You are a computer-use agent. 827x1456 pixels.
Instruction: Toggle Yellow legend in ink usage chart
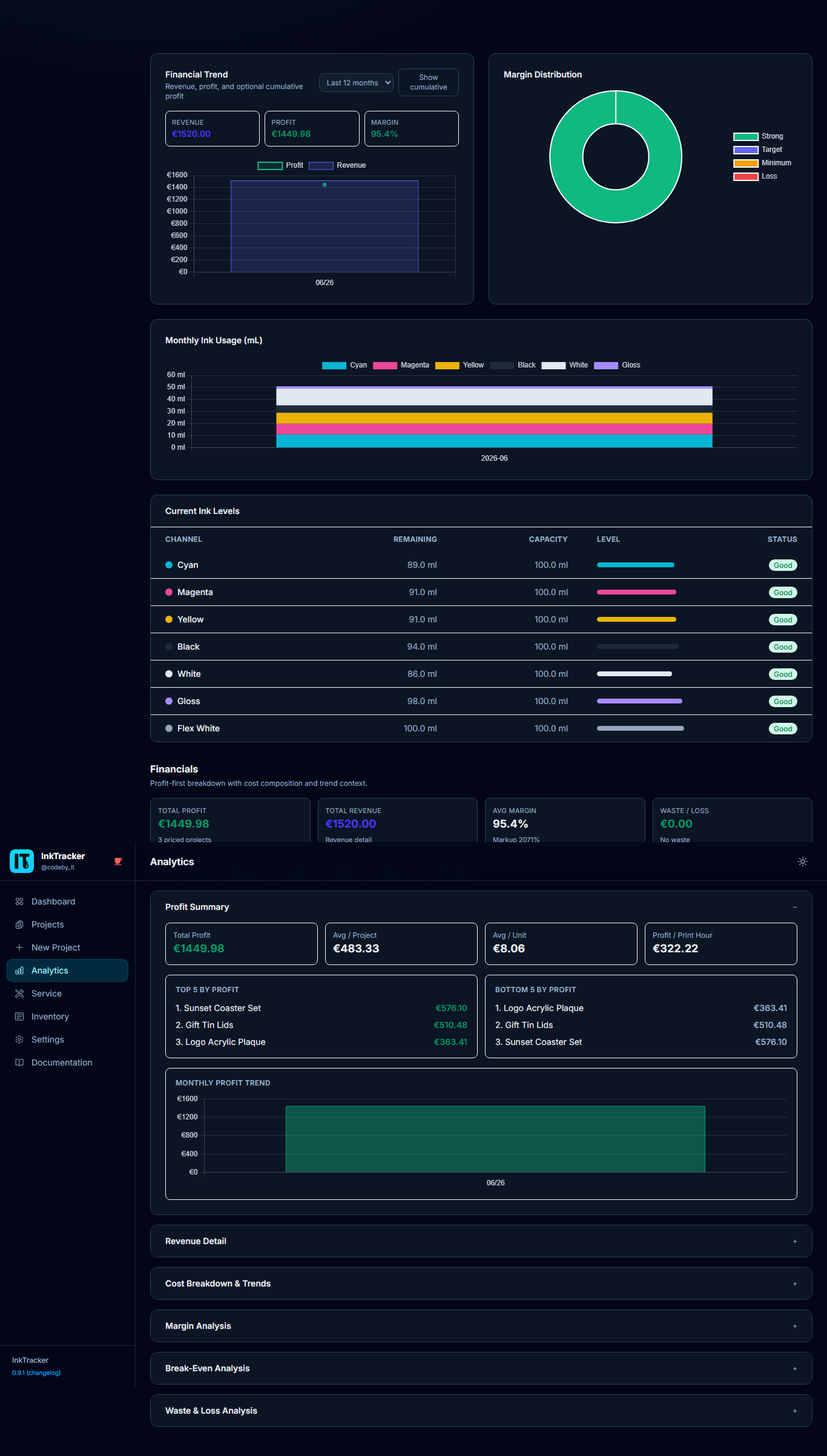coord(460,365)
